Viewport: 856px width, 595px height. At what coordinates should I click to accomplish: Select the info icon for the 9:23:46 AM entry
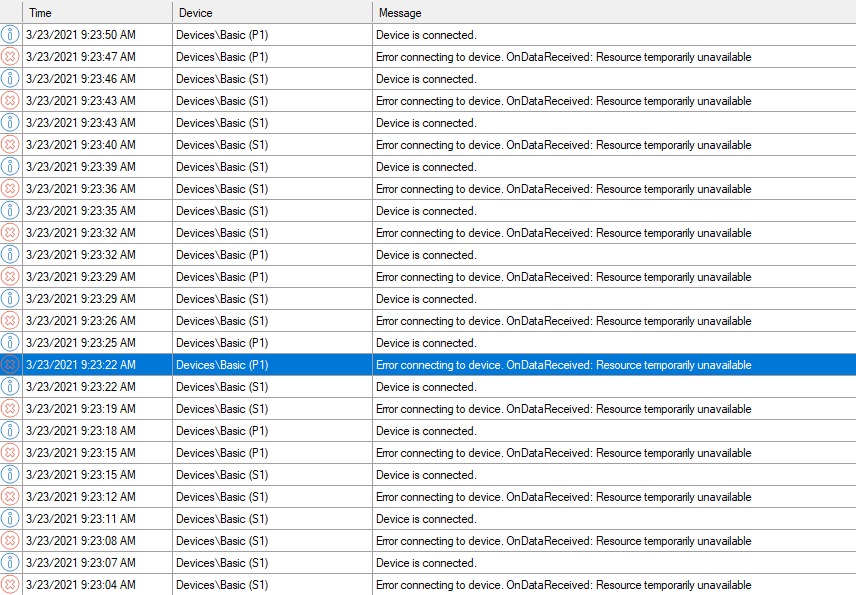click(x=10, y=79)
